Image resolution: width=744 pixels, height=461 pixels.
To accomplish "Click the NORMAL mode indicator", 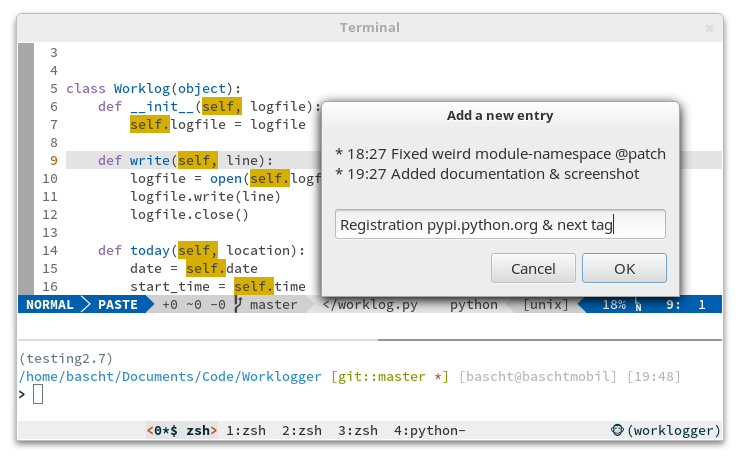I will [50, 304].
